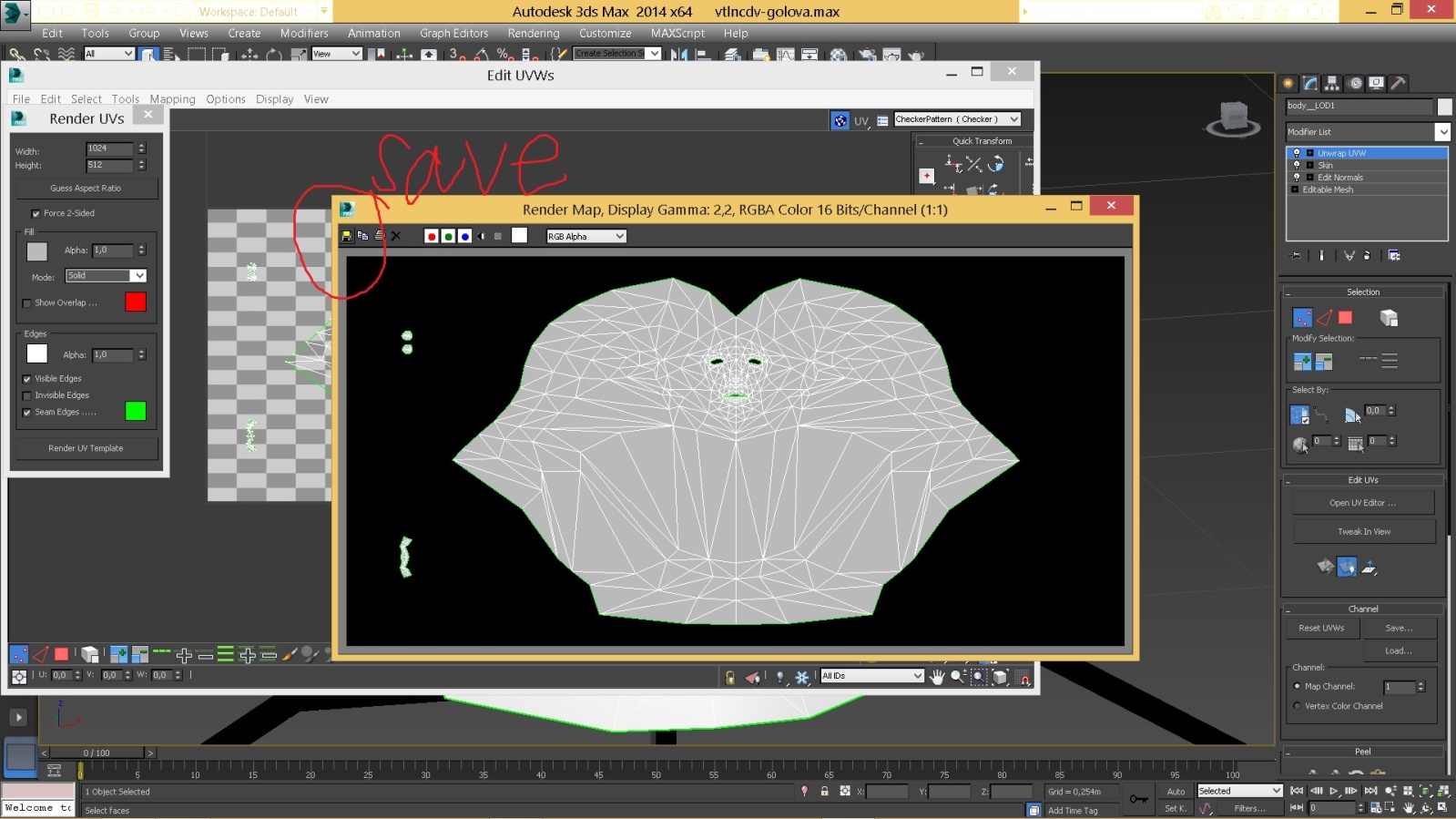Click Open UV Editor button
This screenshot has height=819, width=1456.
click(1363, 503)
